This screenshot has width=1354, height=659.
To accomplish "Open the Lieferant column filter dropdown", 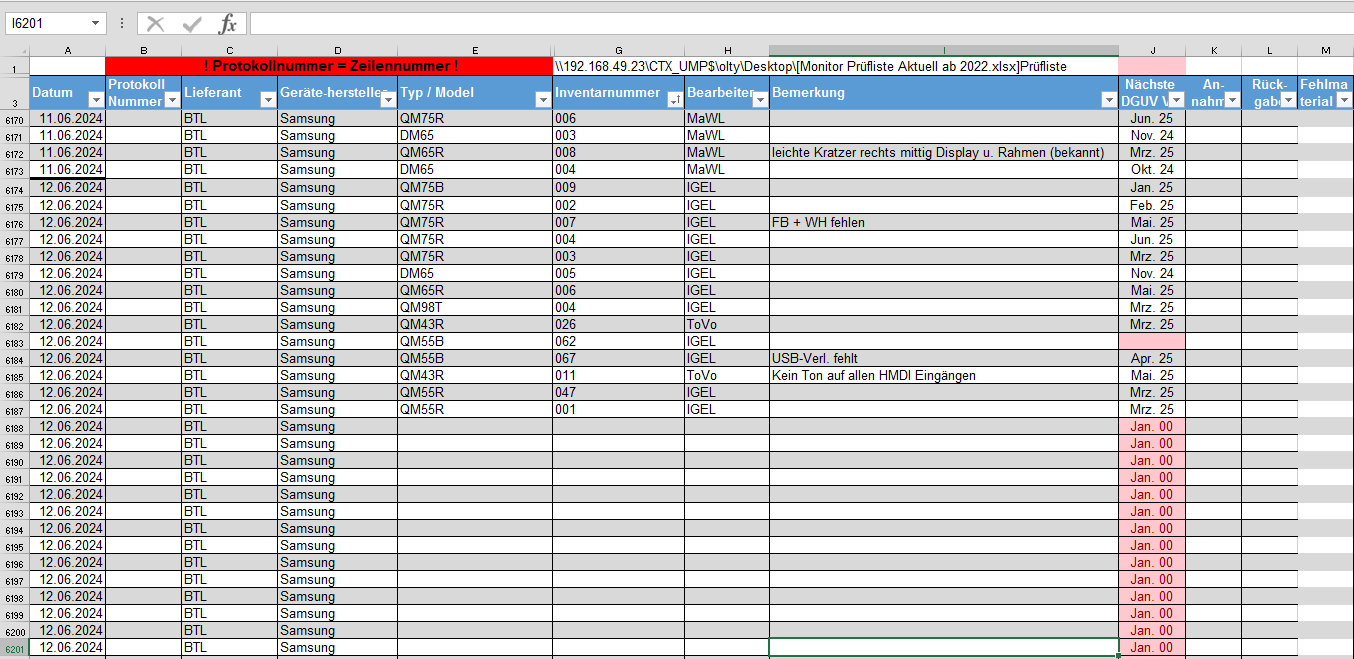I will (267, 100).
